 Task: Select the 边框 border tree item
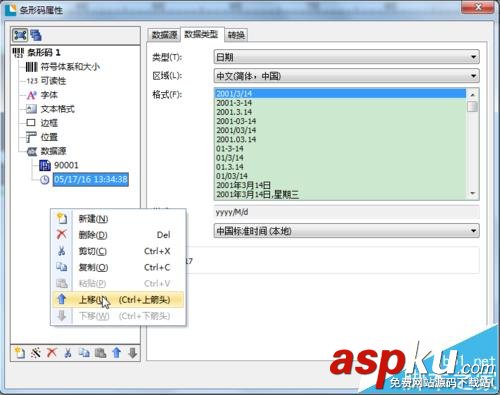pyautogui.click(x=49, y=123)
